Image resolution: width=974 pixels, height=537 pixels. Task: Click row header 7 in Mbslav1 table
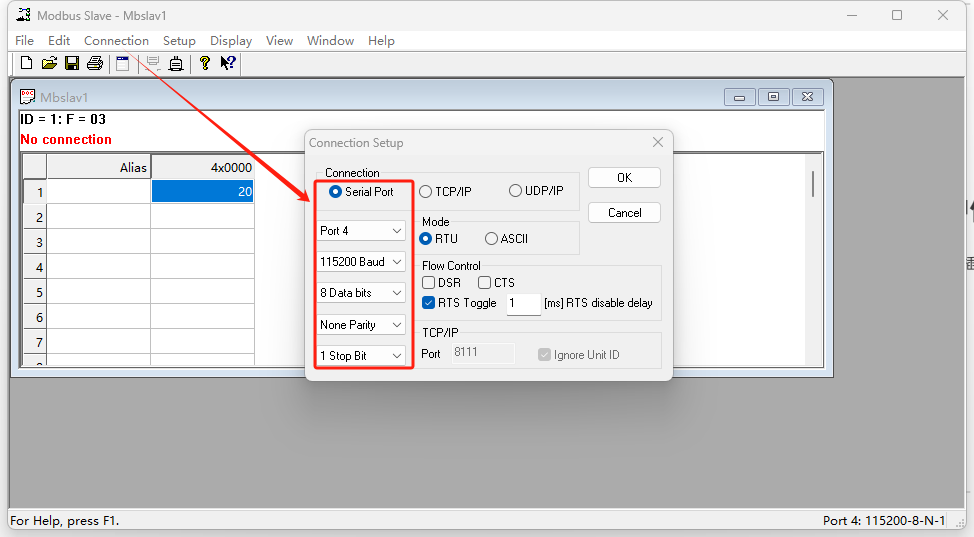(x=35, y=342)
